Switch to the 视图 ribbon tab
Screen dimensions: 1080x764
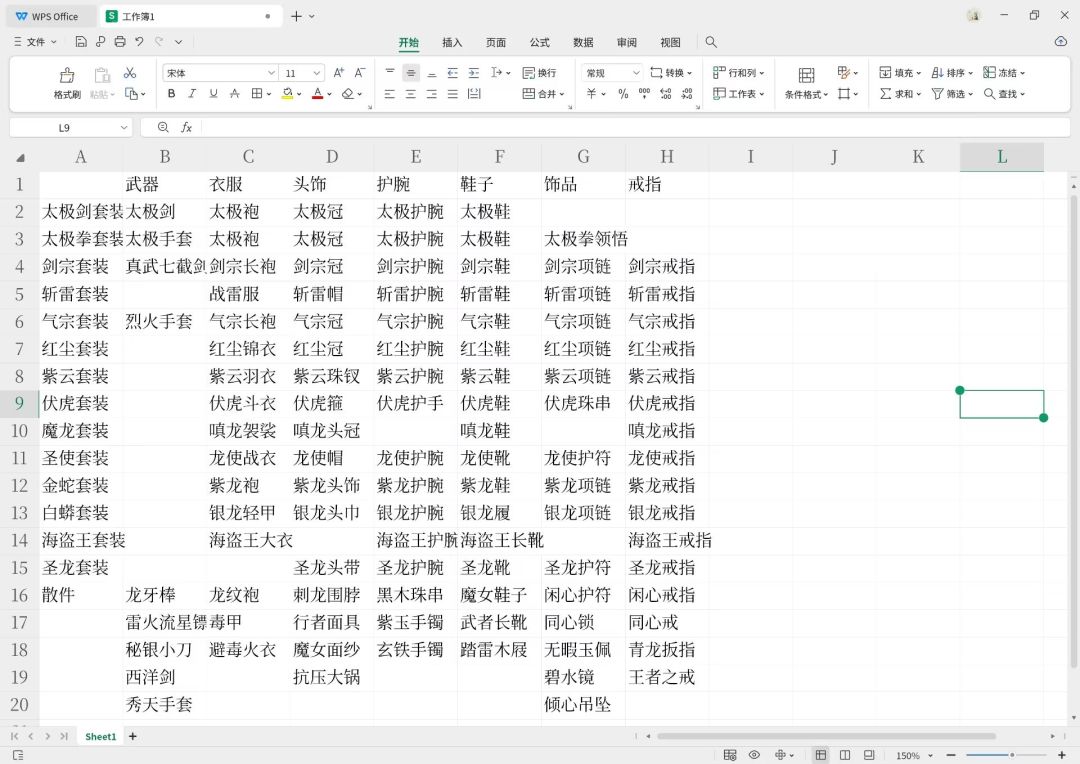pos(670,42)
